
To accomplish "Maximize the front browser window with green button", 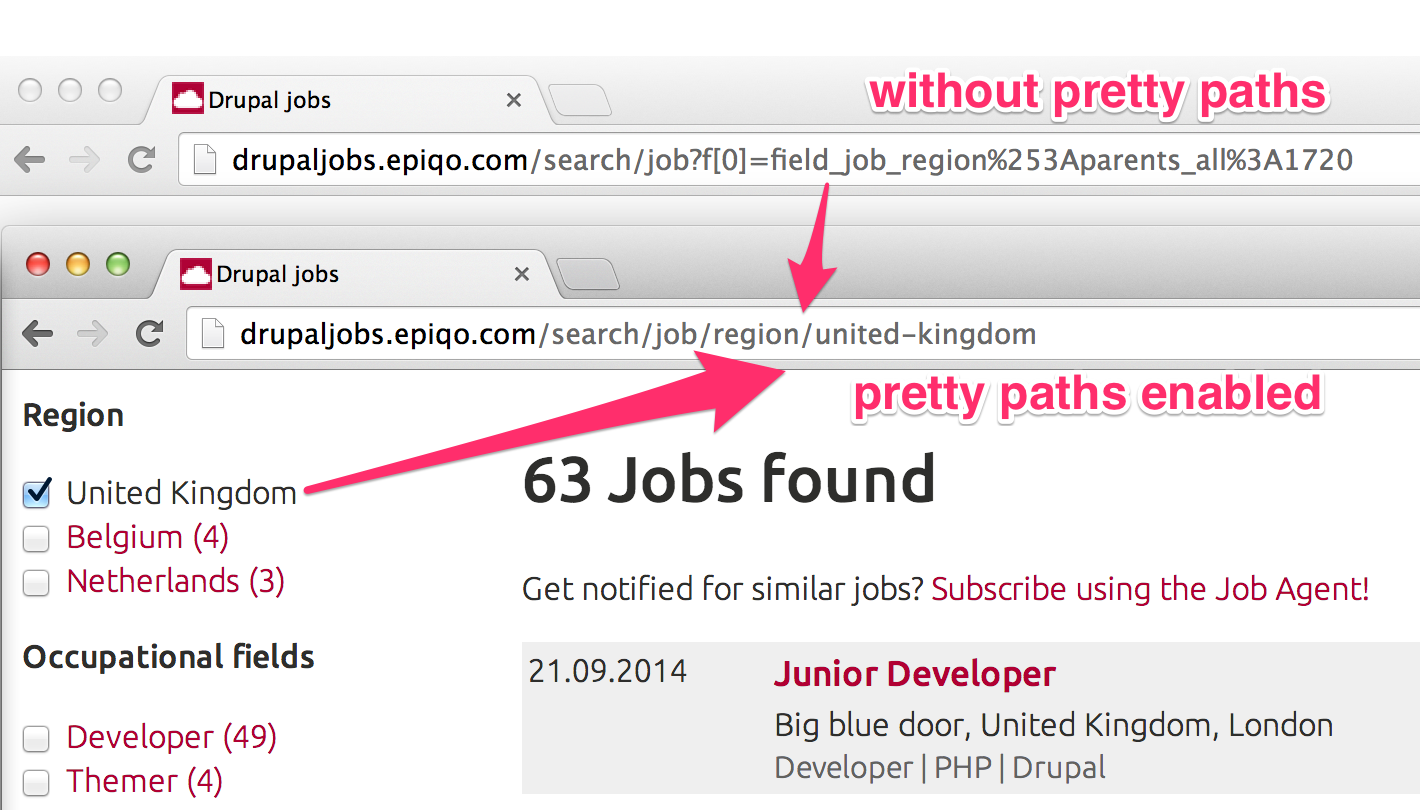I will [x=118, y=264].
